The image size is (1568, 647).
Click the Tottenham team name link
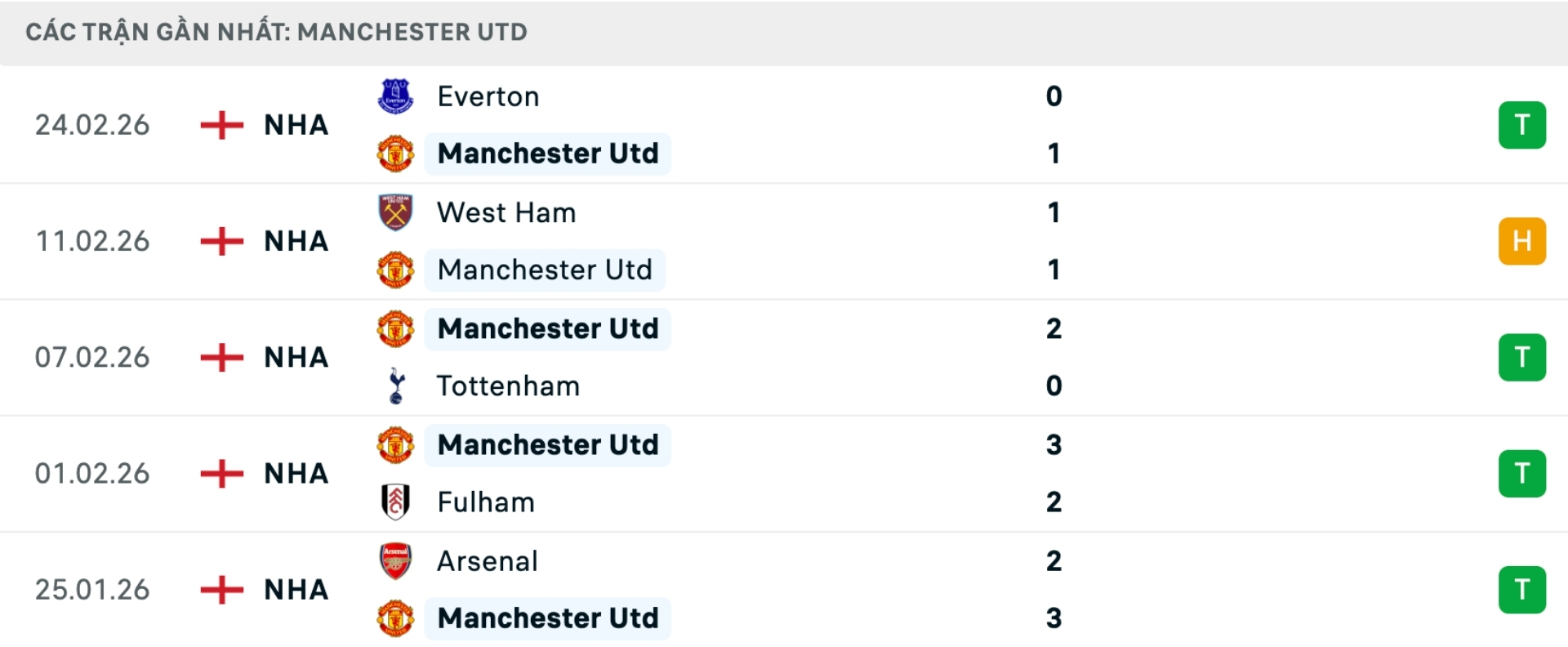[508, 386]
